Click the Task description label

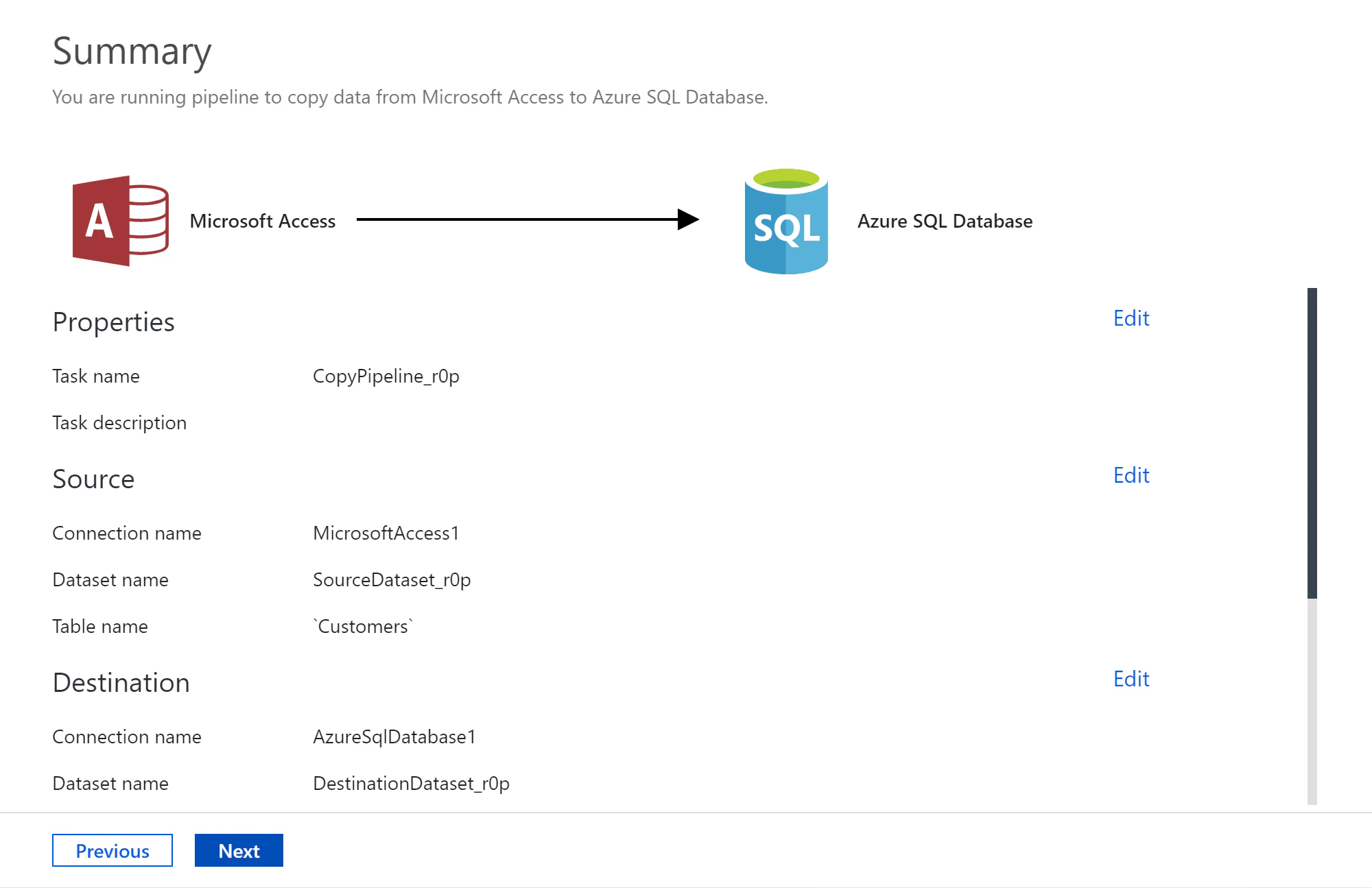click(x=119, y=423)
